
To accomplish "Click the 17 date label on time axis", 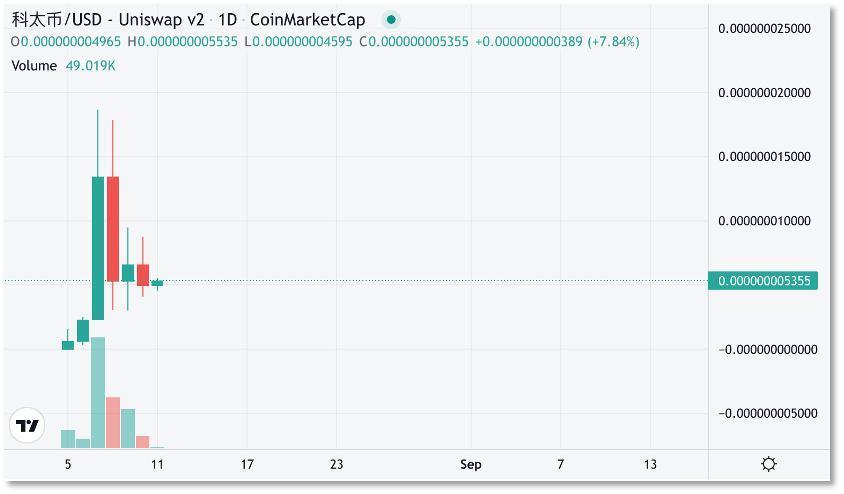I will pos(247,464).
